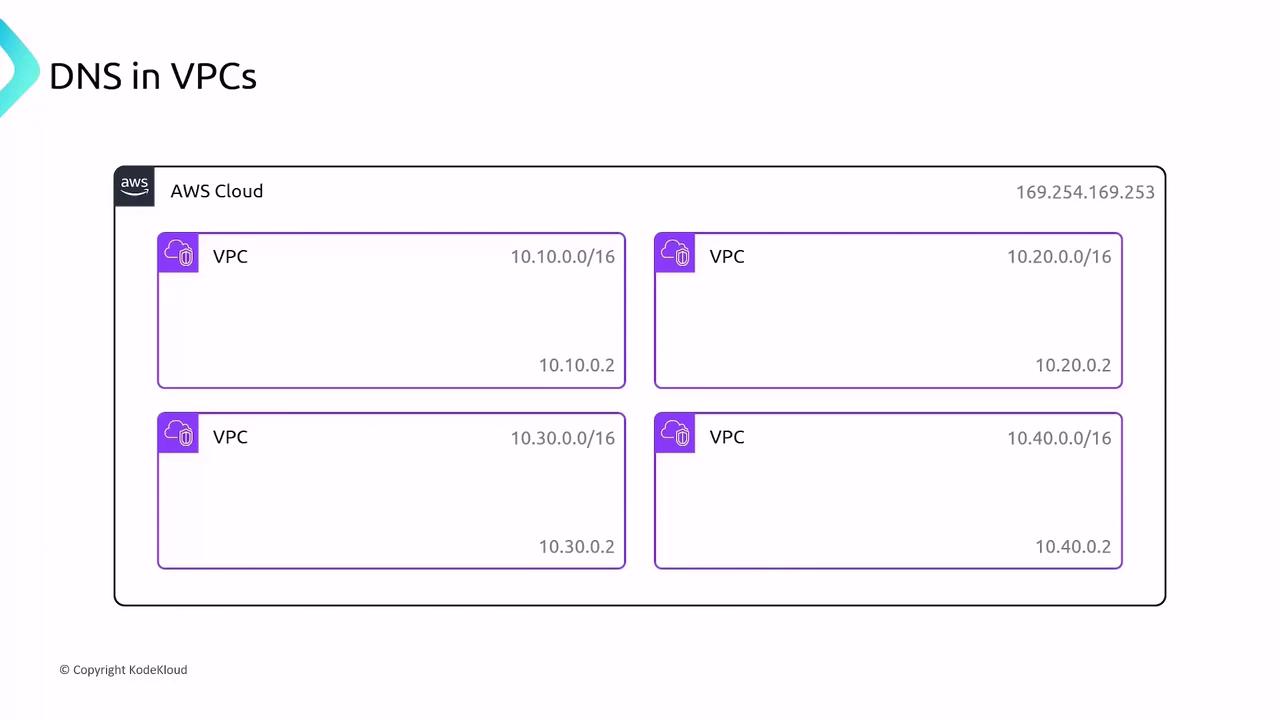Image resolution: width=1280 pixels, height=720 pixels.
Task: Select the AWS Cloud label
Action: tap(216, 191)
